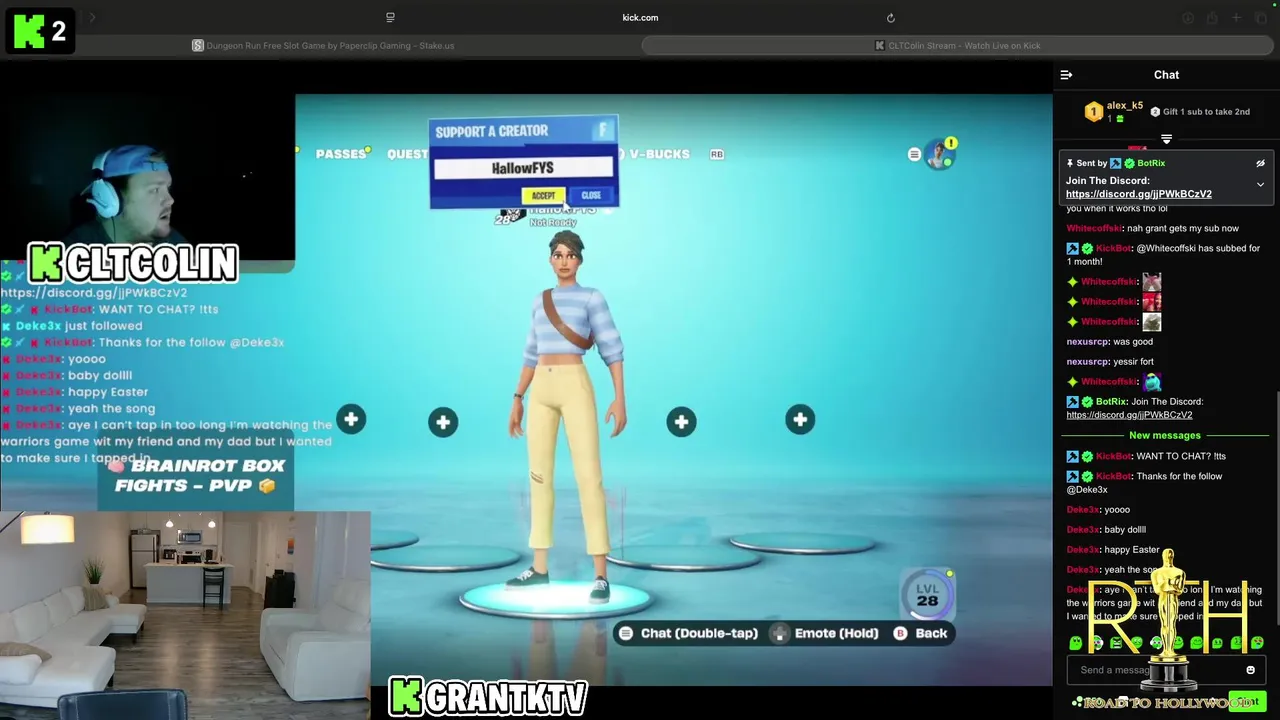This screenshot has height=720, width=1280.
Task: Click nexusrcp username on 'was good' message
Action: (1087, 342)
